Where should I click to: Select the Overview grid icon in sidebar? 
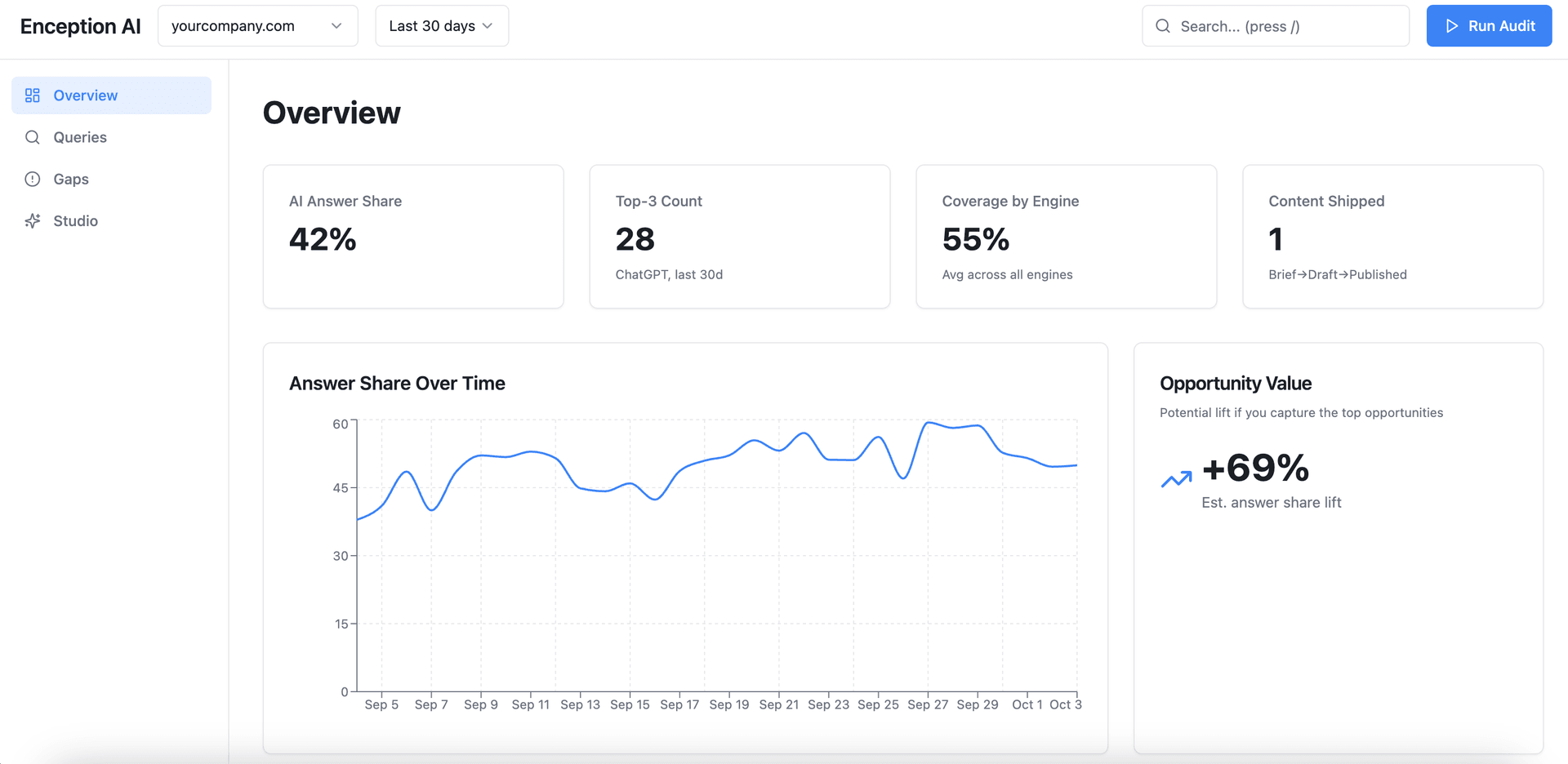click(x=32, y=95)
